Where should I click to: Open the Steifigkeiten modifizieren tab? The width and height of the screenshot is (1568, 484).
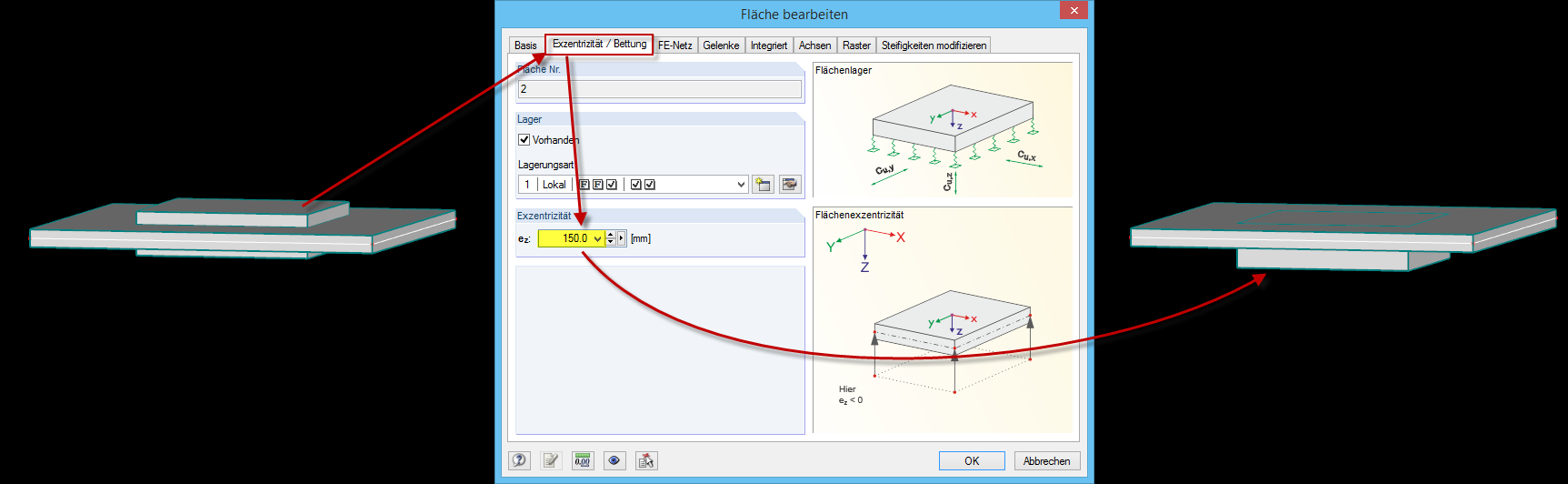[934, 45]
